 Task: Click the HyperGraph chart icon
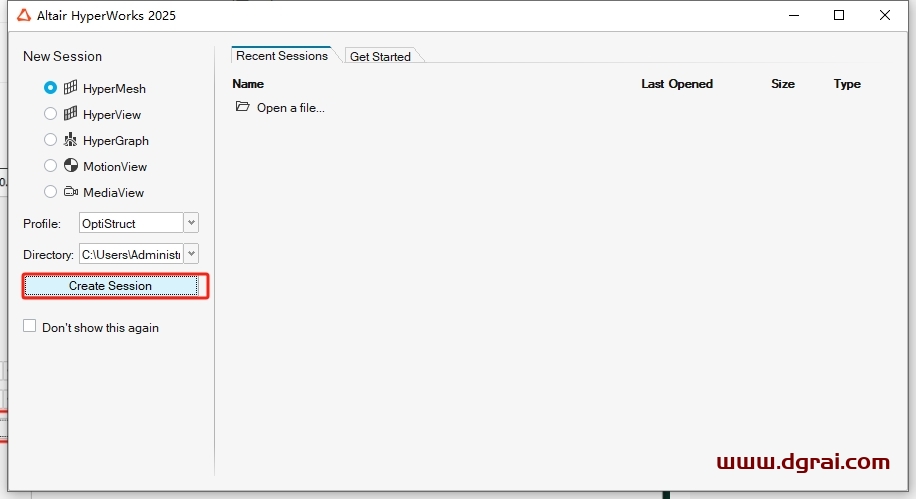pos(70,139)
